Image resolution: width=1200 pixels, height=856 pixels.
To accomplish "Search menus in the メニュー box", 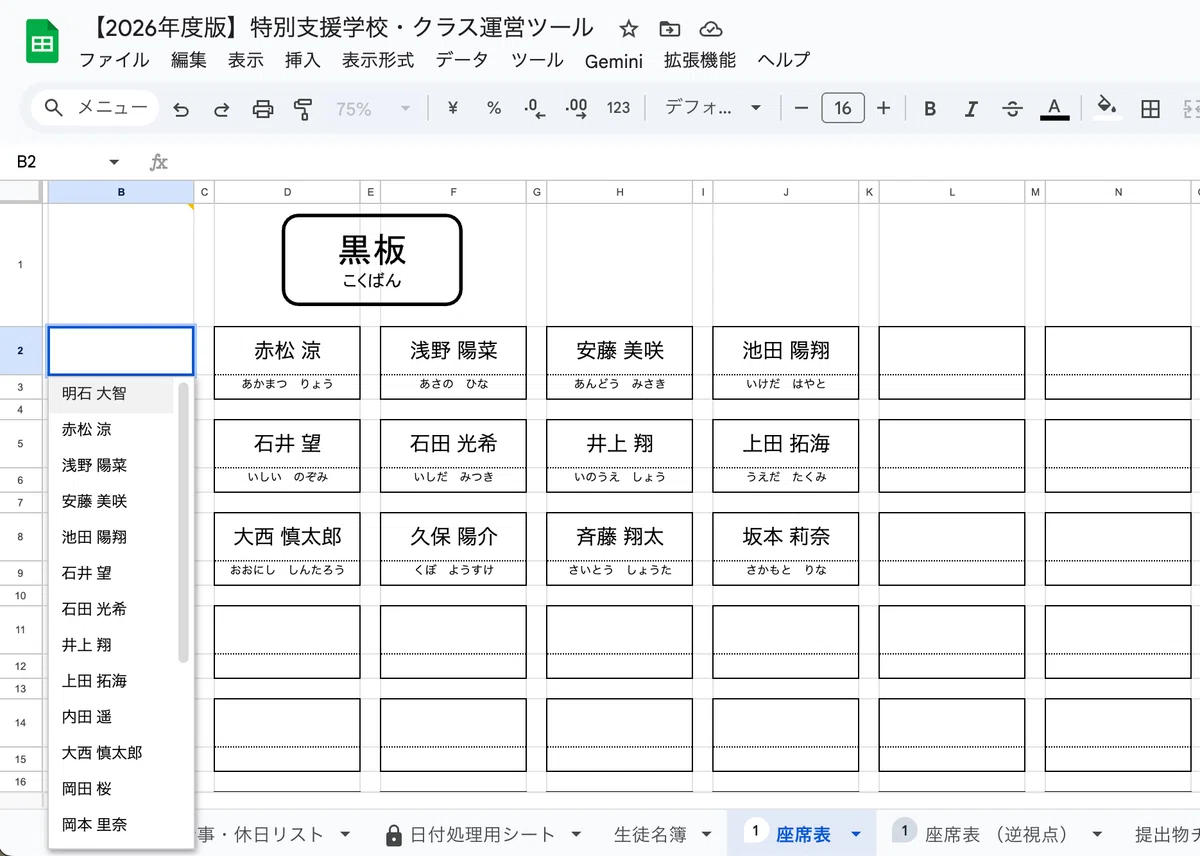I will click(95, 108).
